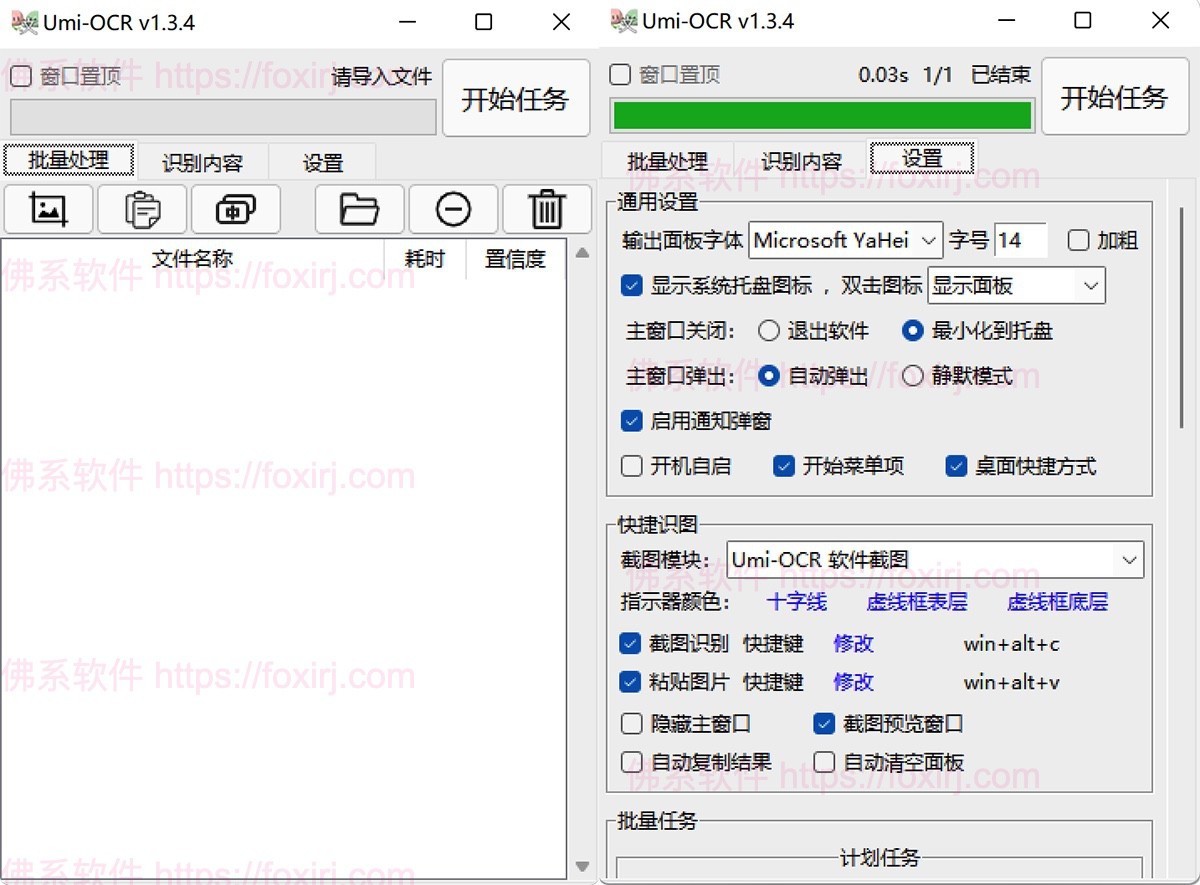This screenshot has width=1200, height=885.
Task: Open the folder import icon
Action: 359,209
